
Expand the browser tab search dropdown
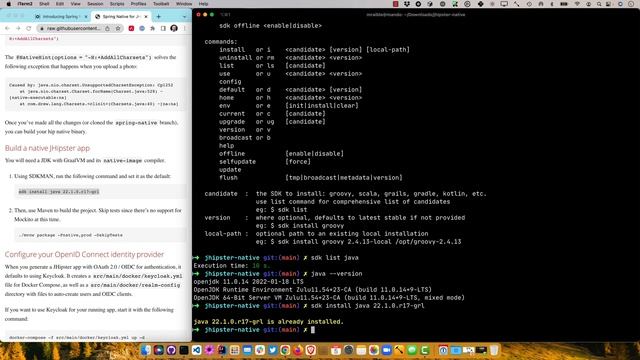coord(184,17)
